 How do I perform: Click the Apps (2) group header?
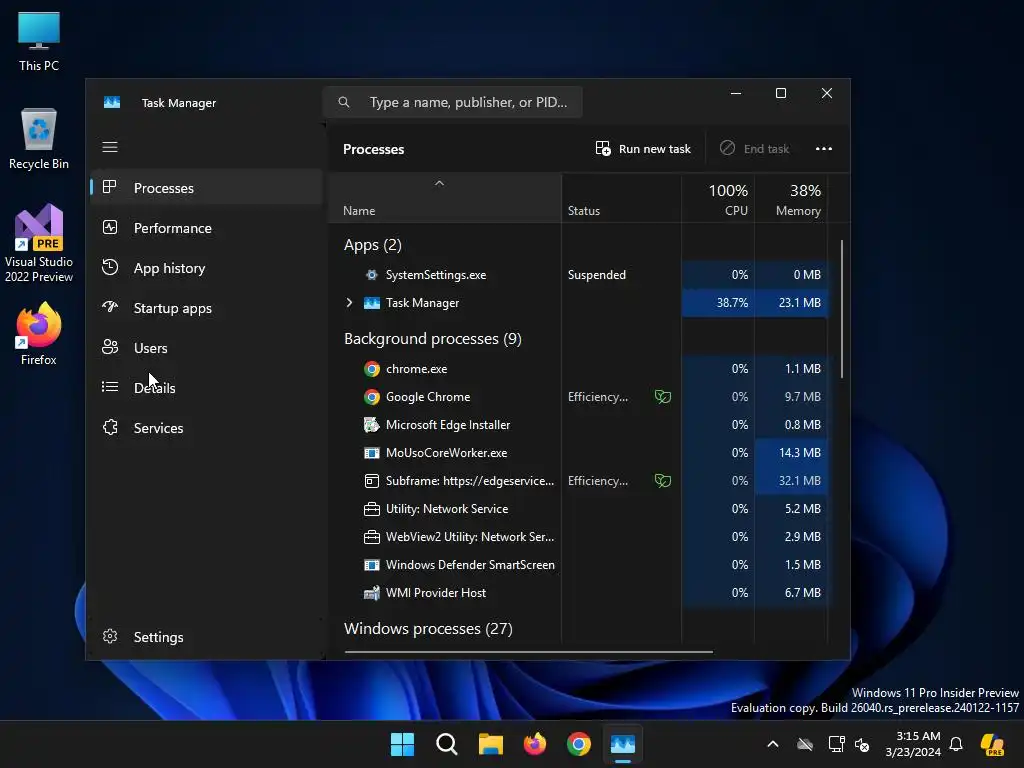pyautogui.click(x=372, y=245)
